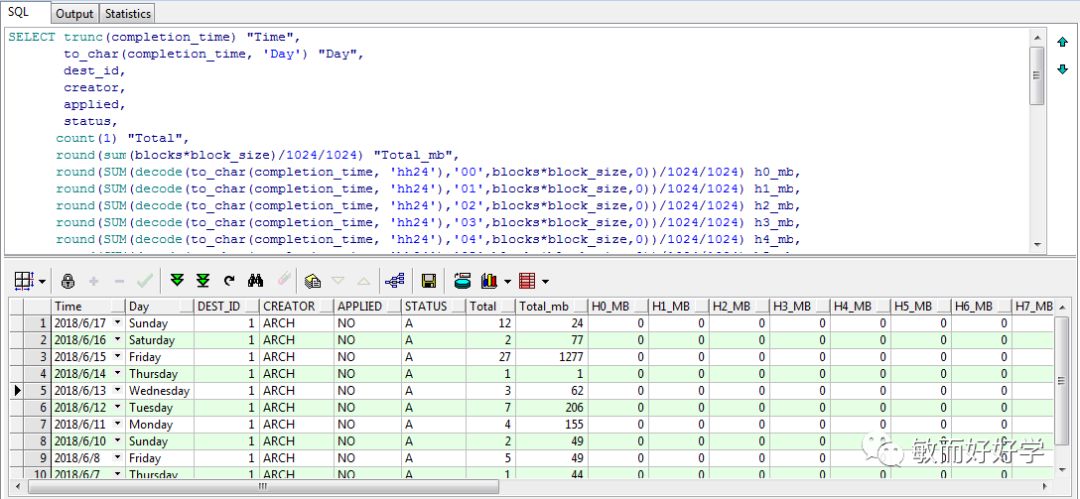Viewport: 1080px width, 499px height.
Task: Click the minus delete record icon
Action: [x=118, y=281]
